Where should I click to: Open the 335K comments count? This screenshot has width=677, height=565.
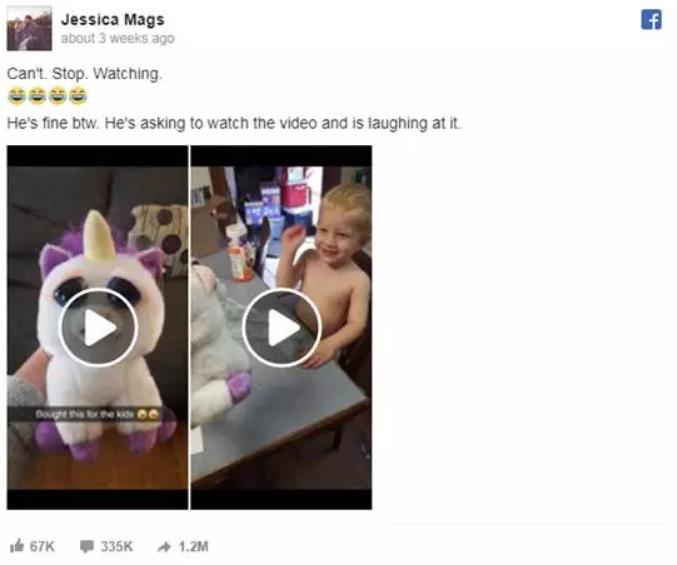[117, 546]
